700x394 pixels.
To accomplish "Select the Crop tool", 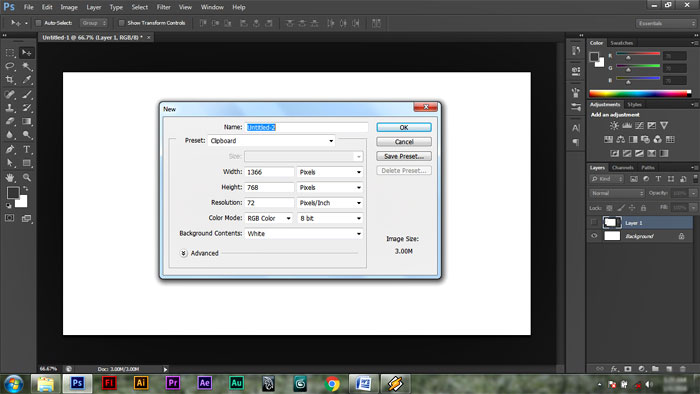I will point(10,80).
